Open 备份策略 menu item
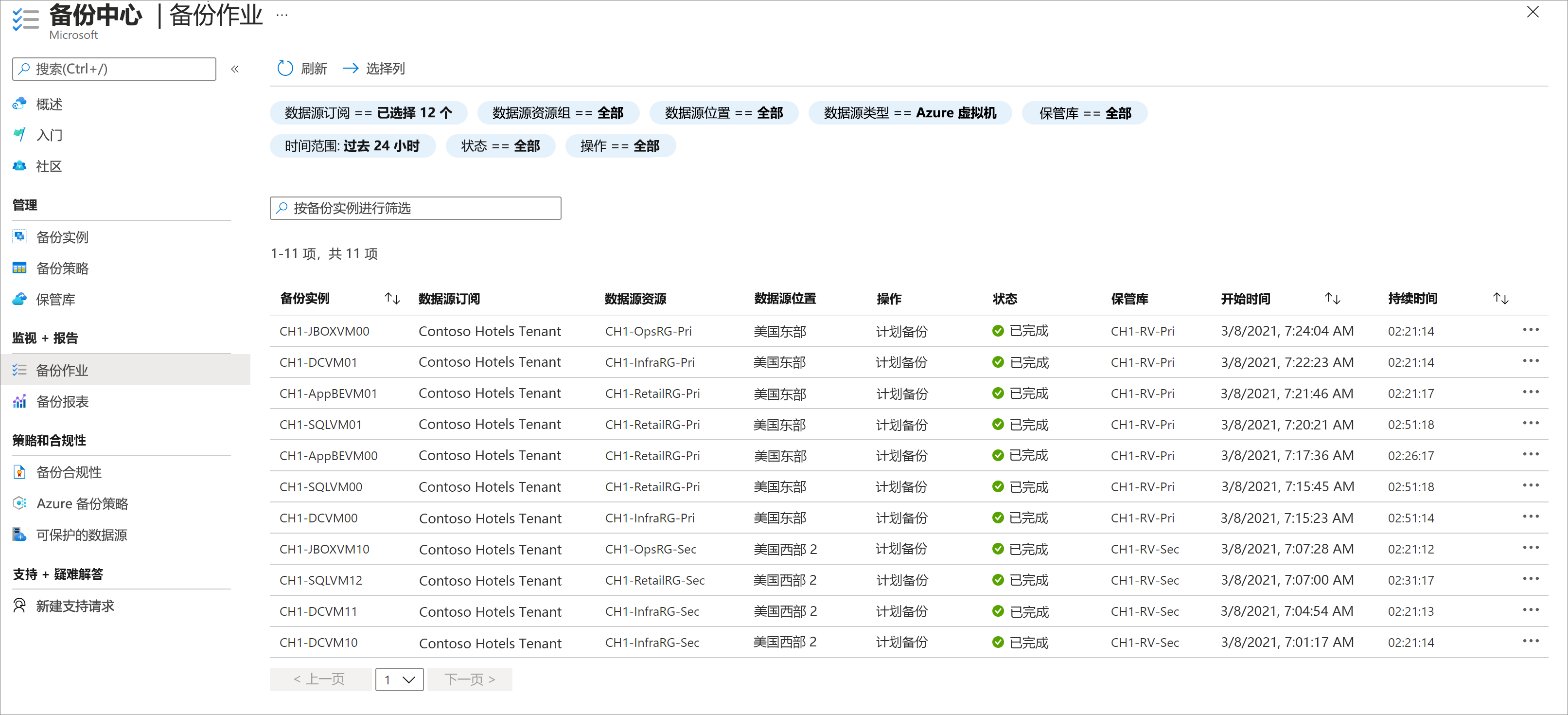This screenshot has height=715, width=1568. click(62, 268)
